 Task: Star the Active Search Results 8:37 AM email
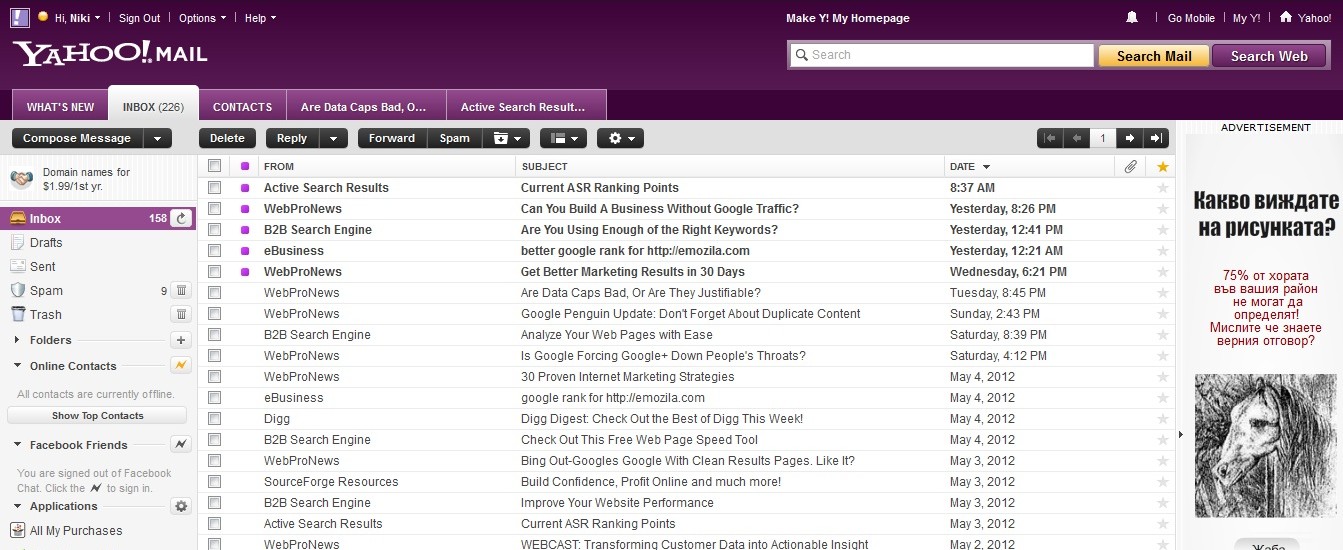tap(1162, 188)
